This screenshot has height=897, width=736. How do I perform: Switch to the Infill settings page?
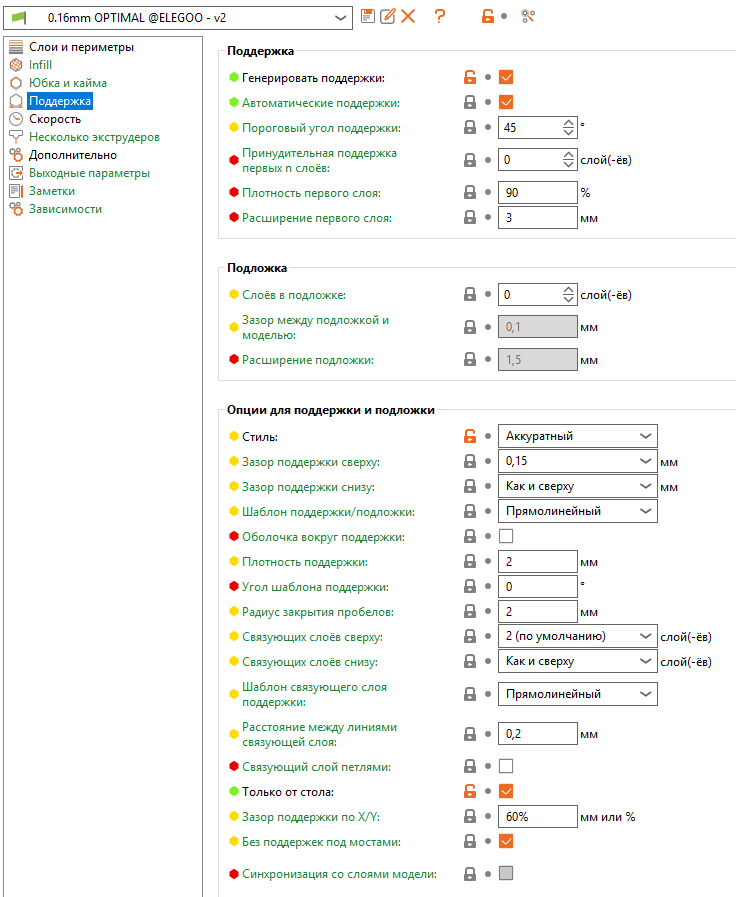pyautogui.click(x=40, y=65)
